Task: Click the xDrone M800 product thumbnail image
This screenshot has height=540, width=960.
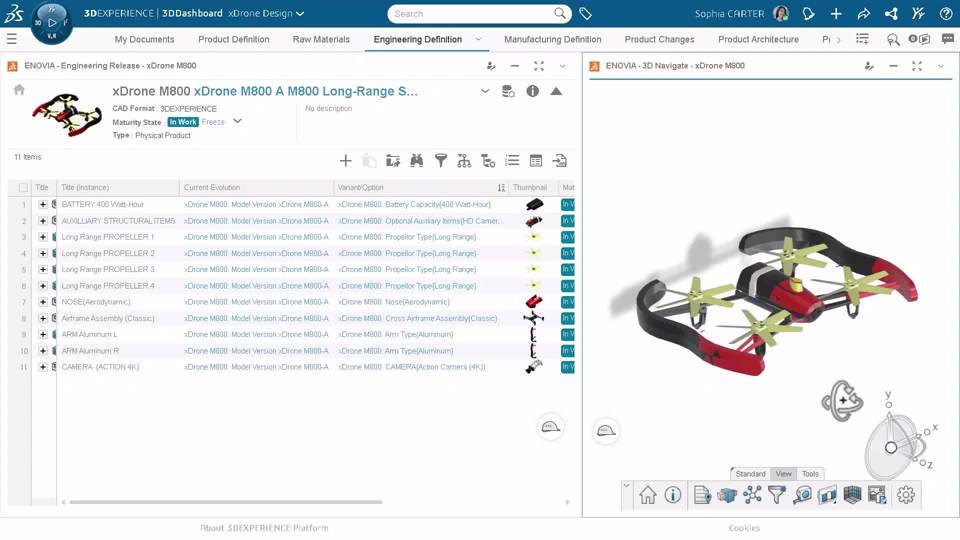Action: click(x=67, y=114)
